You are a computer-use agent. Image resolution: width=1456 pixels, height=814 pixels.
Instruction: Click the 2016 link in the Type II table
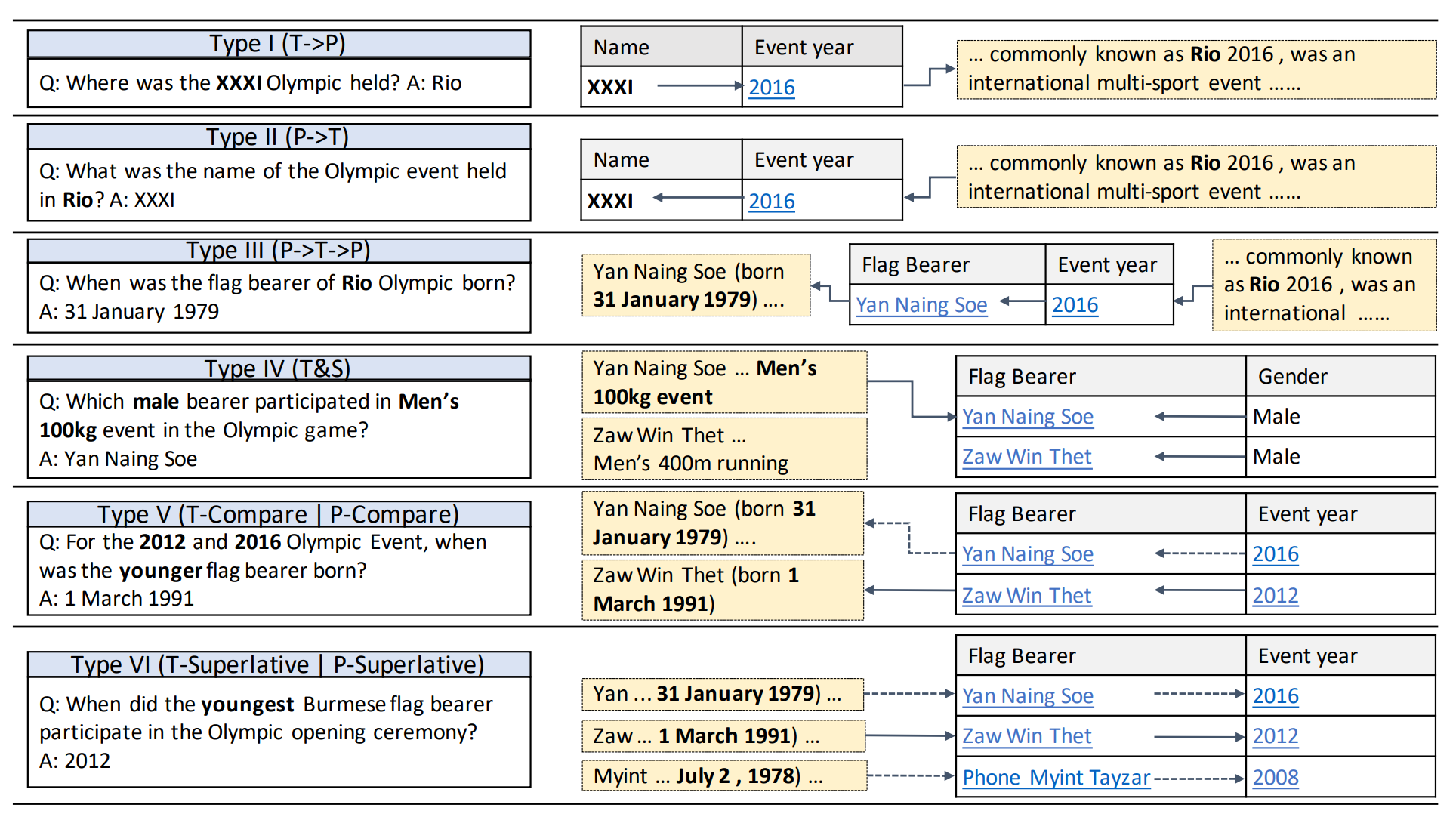771,202
